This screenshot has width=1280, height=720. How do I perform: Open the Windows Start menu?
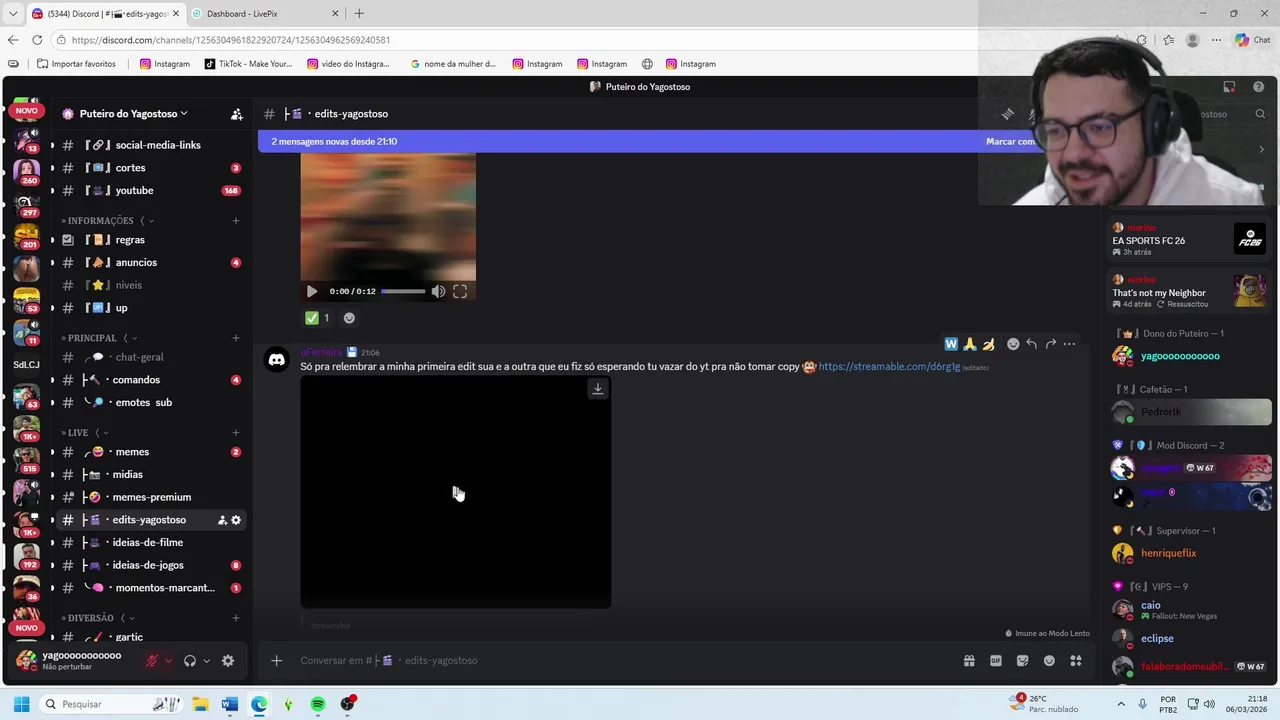pos(21,704)
